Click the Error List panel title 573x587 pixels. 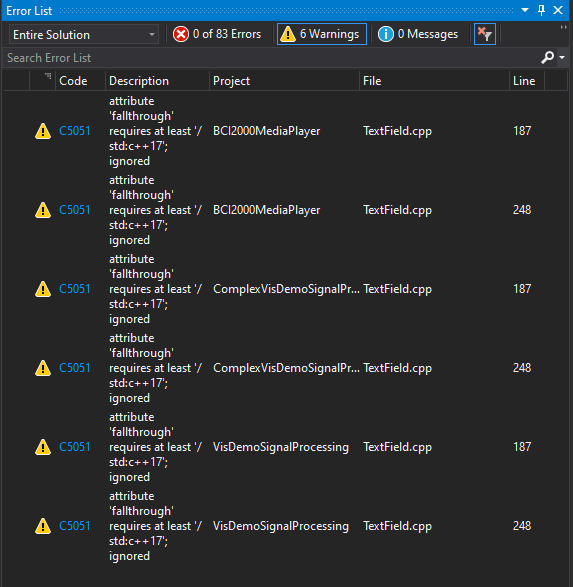coord(29,11)
